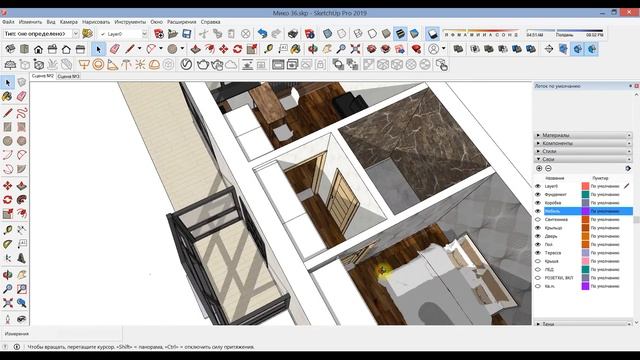Screen dimensions: 640x360
Task: Open the Расширения menu
Action: click(x=182, y=22)
